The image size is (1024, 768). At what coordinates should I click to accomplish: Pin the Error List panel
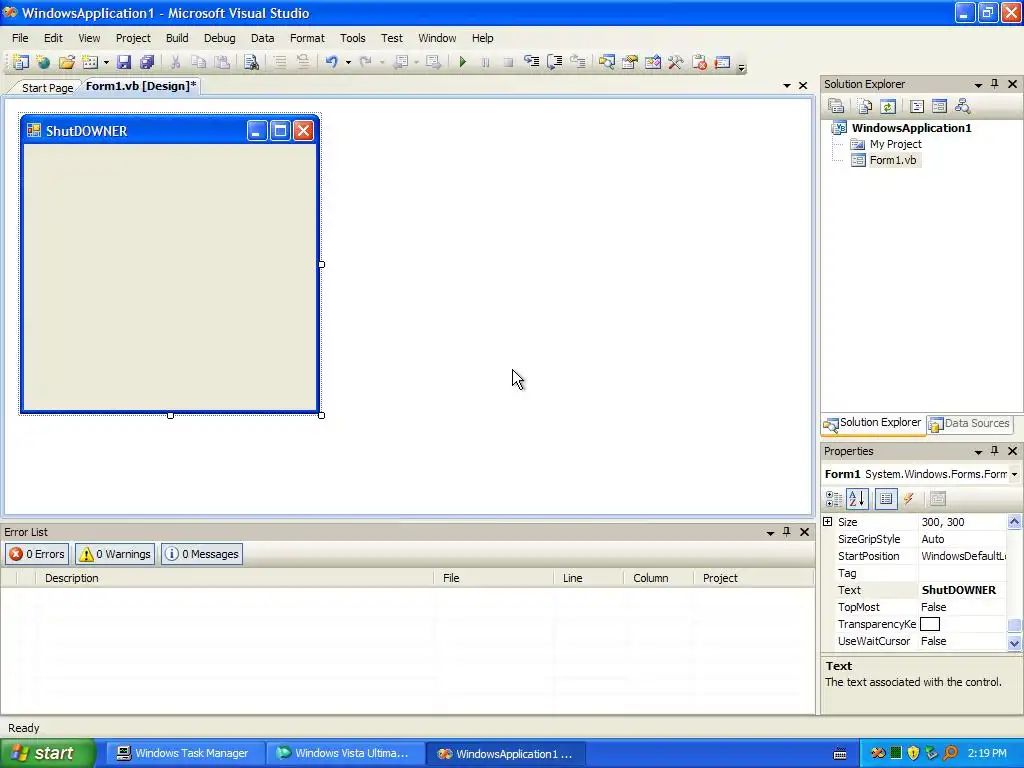point(787,532)
